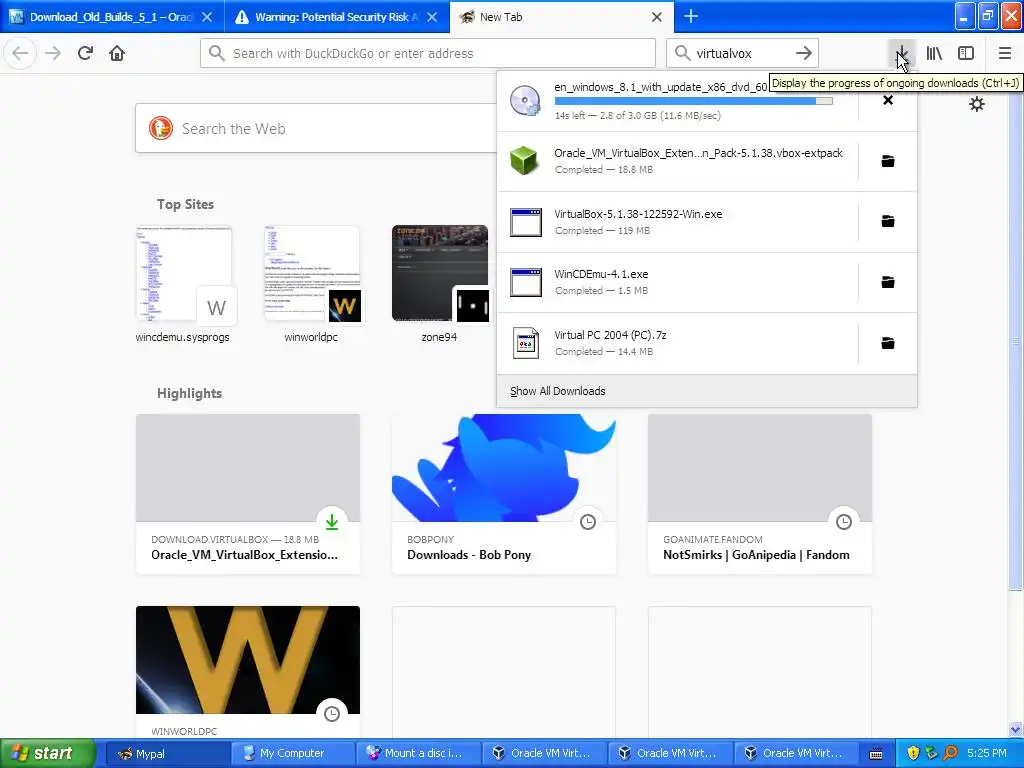Click the search box containing virtualvox
1024x768 pixels.
741,54
